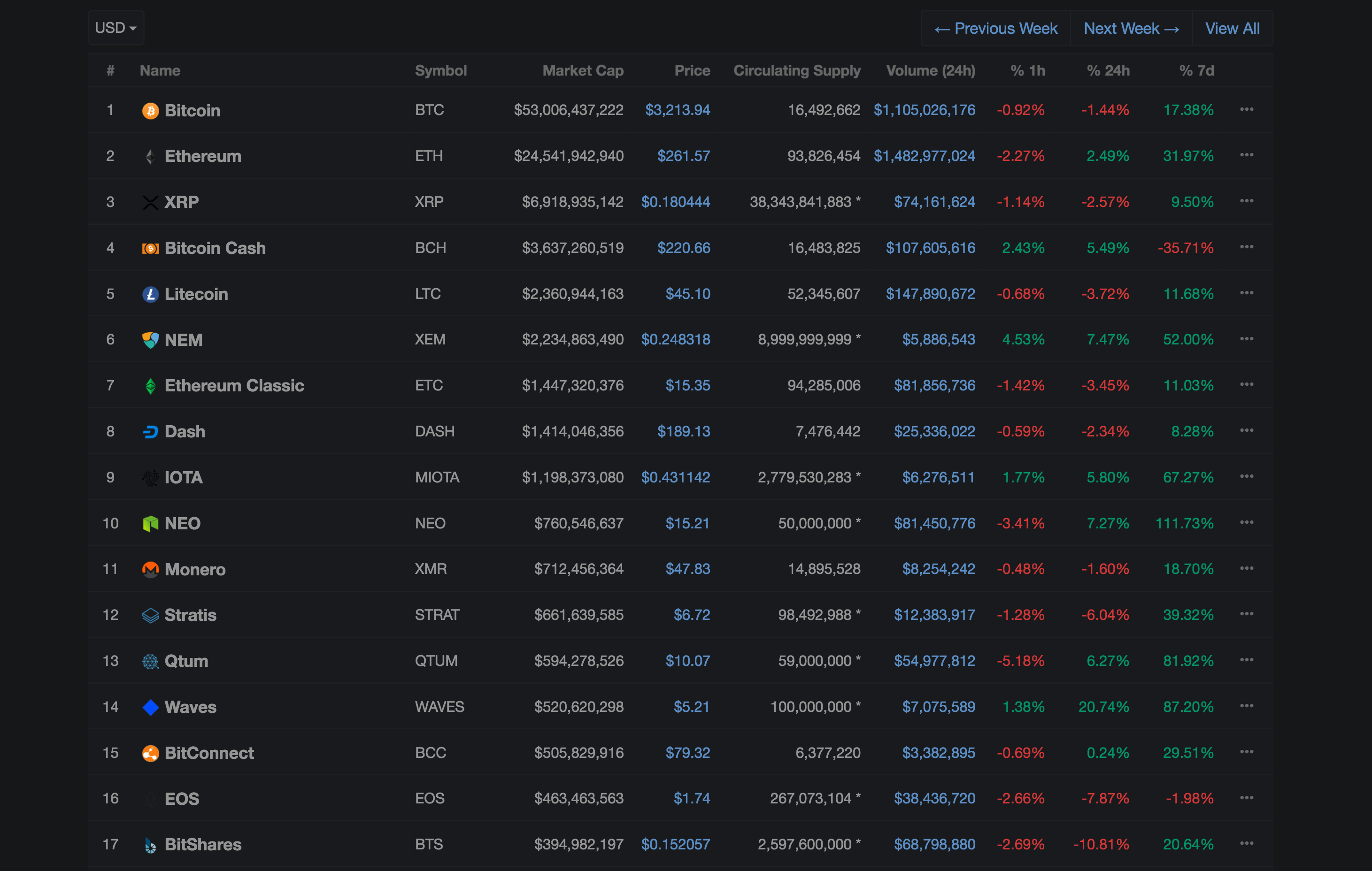
Task: Click the BitConnect orange logo
Action: 150,753
